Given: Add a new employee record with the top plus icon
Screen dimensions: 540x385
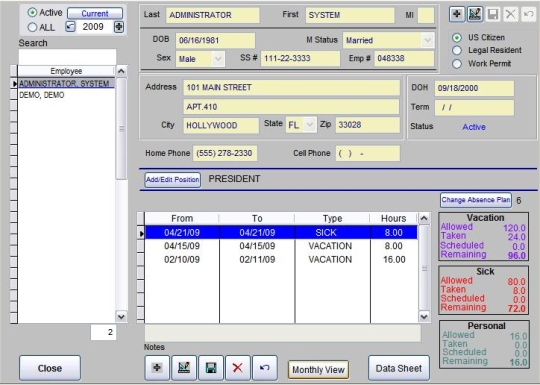Looking at the screenshot, I should [x=457, y=14].
